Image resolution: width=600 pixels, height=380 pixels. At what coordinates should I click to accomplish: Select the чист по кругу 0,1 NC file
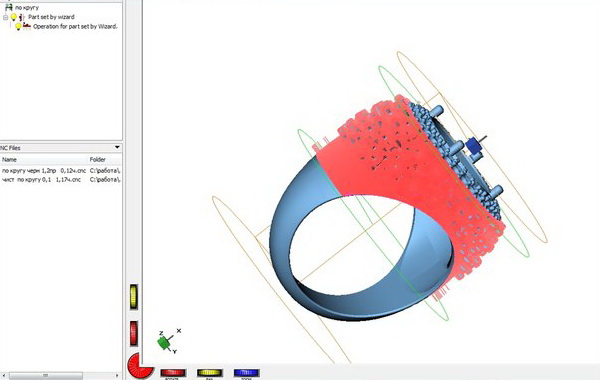(60, 179)
